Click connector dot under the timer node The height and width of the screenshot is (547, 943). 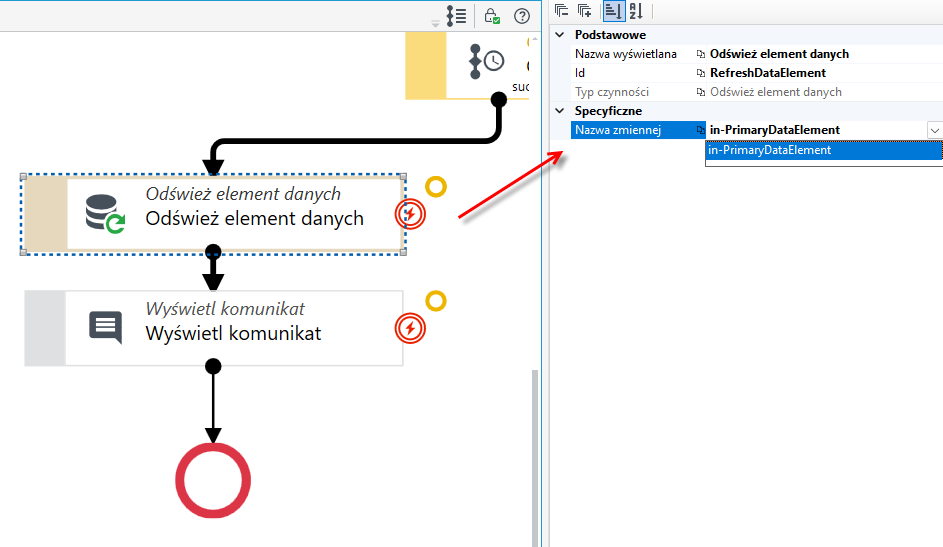click(x=499, y=99)
